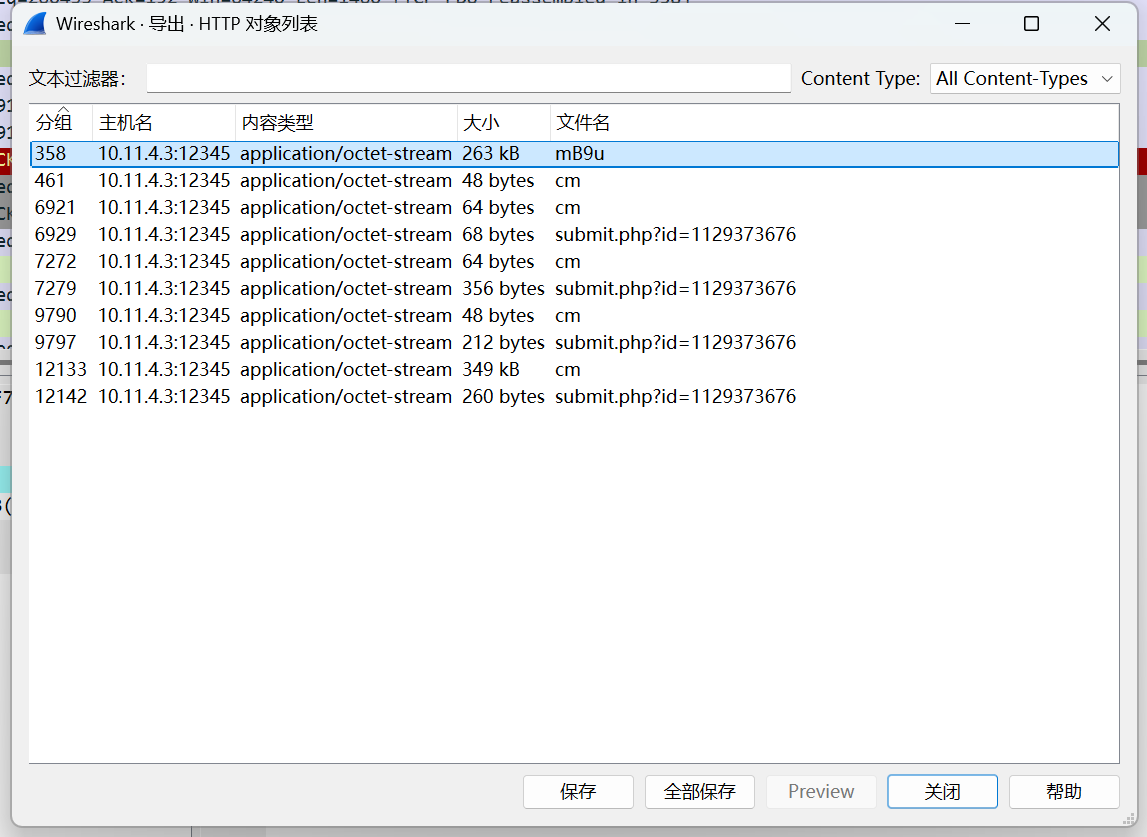Click the 保存 button
Screen dimensions: 1147x837
point(578,792)
